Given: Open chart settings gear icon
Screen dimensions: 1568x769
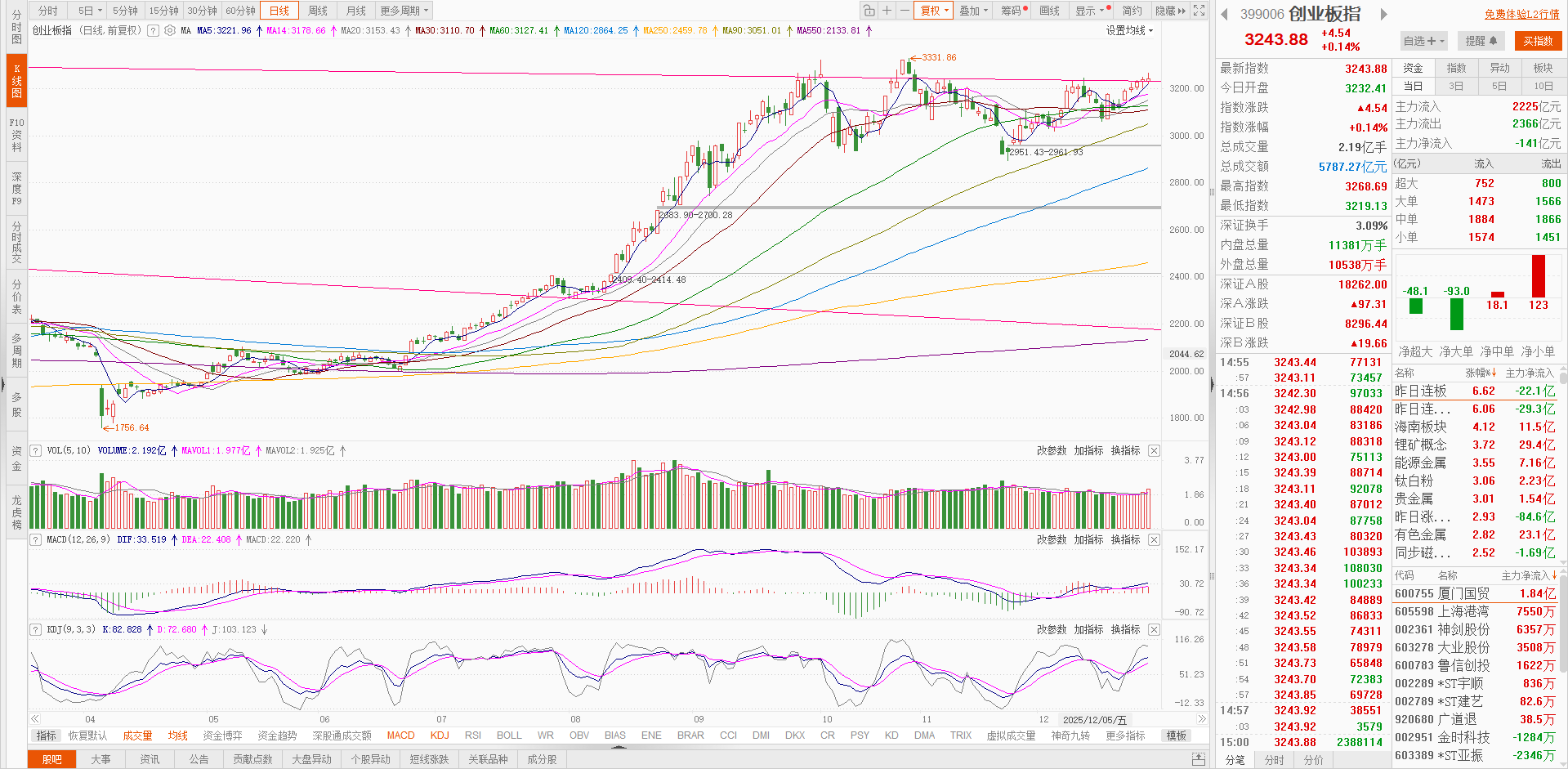Looking at the screenshot, I should pos(170,30).
